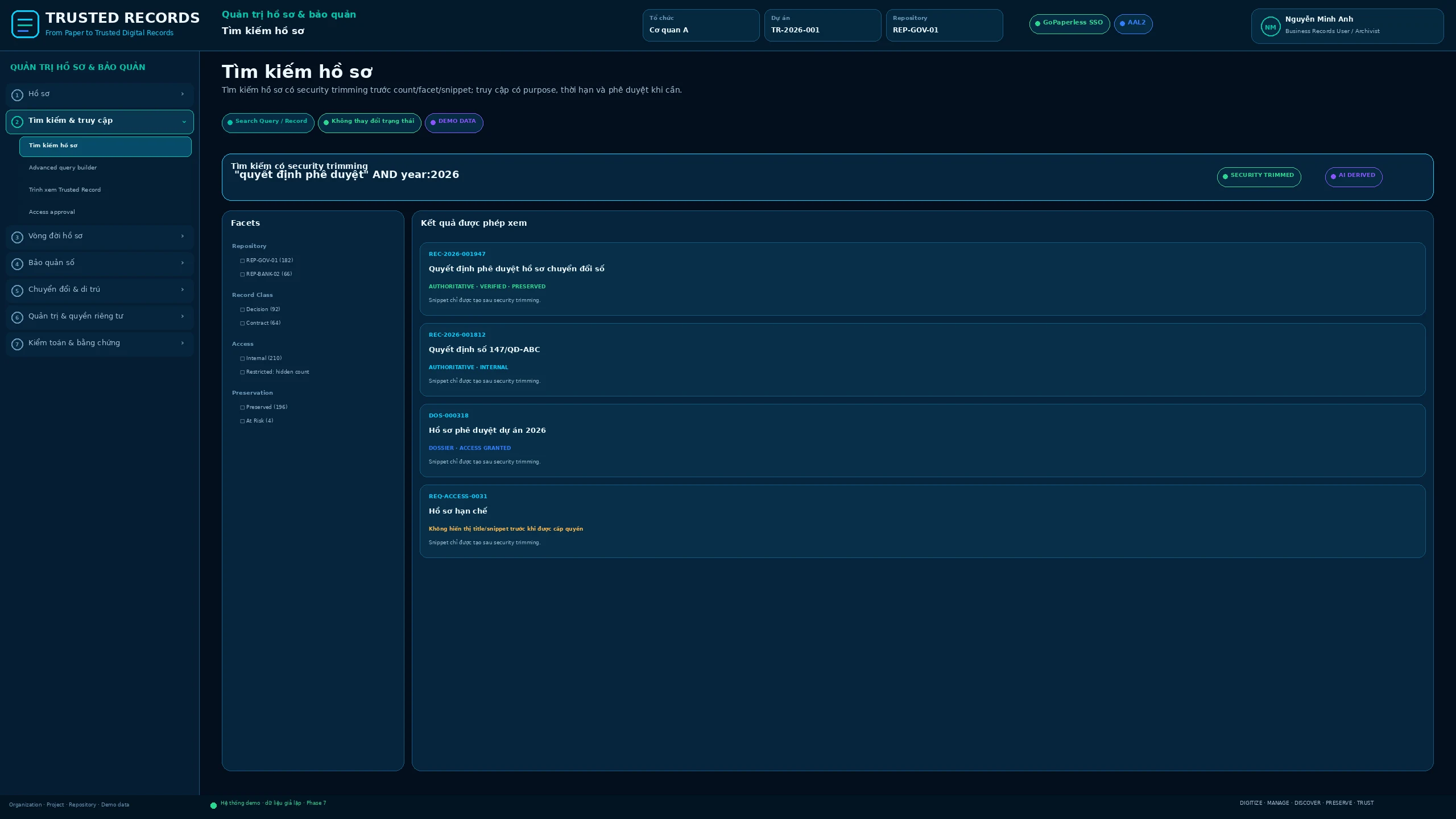Open Advanced query builder submenu item

pos(105,168)
